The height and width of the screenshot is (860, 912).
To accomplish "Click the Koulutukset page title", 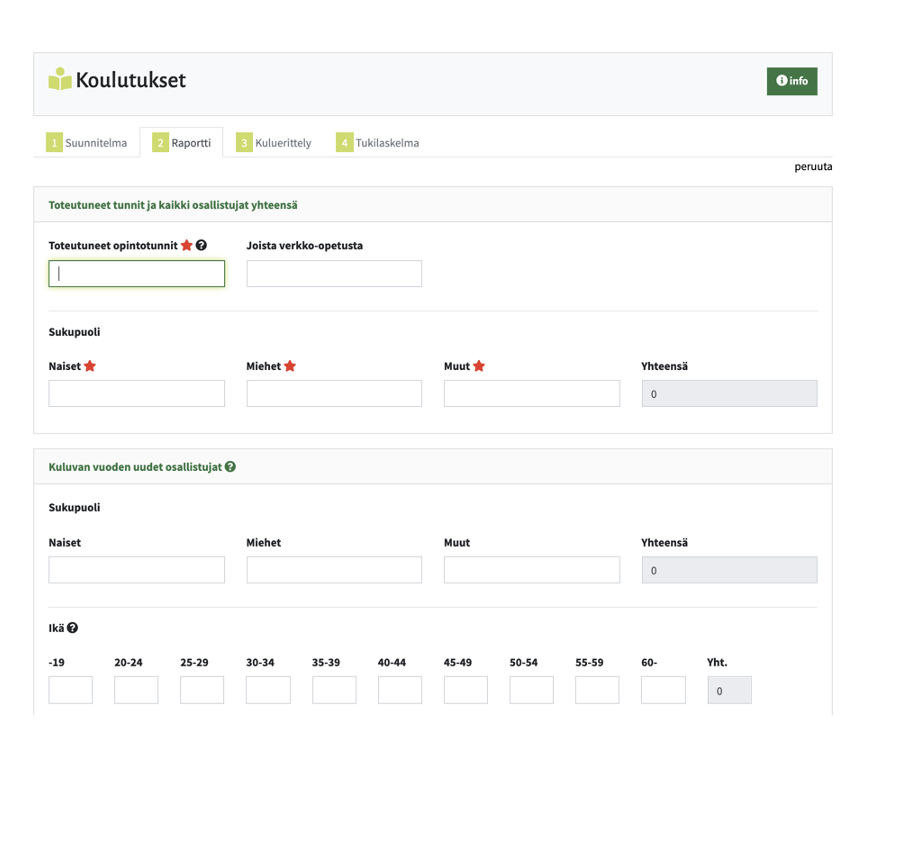I will [131, 80].
